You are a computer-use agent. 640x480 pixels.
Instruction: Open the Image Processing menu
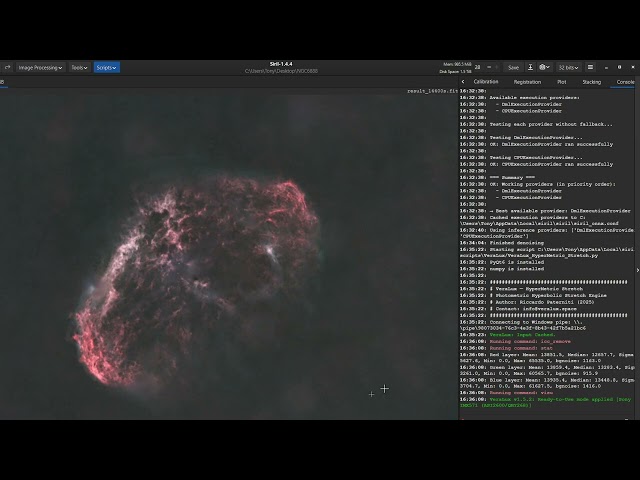(40, 67)
